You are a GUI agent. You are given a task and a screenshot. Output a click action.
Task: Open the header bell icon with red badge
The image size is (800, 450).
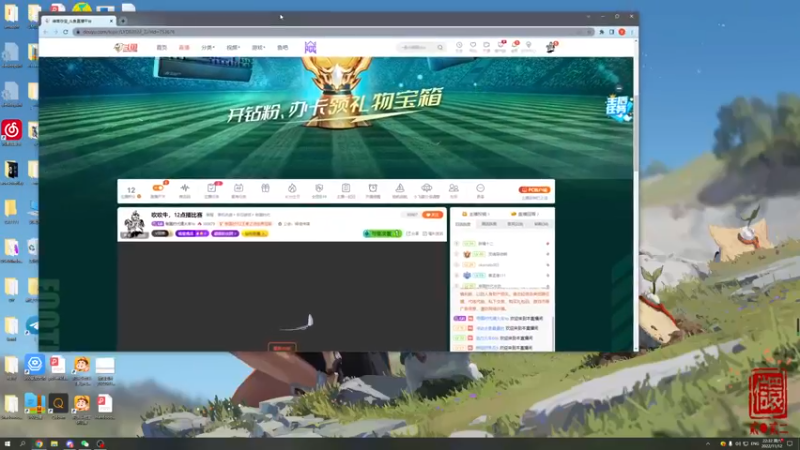(514, 46)
